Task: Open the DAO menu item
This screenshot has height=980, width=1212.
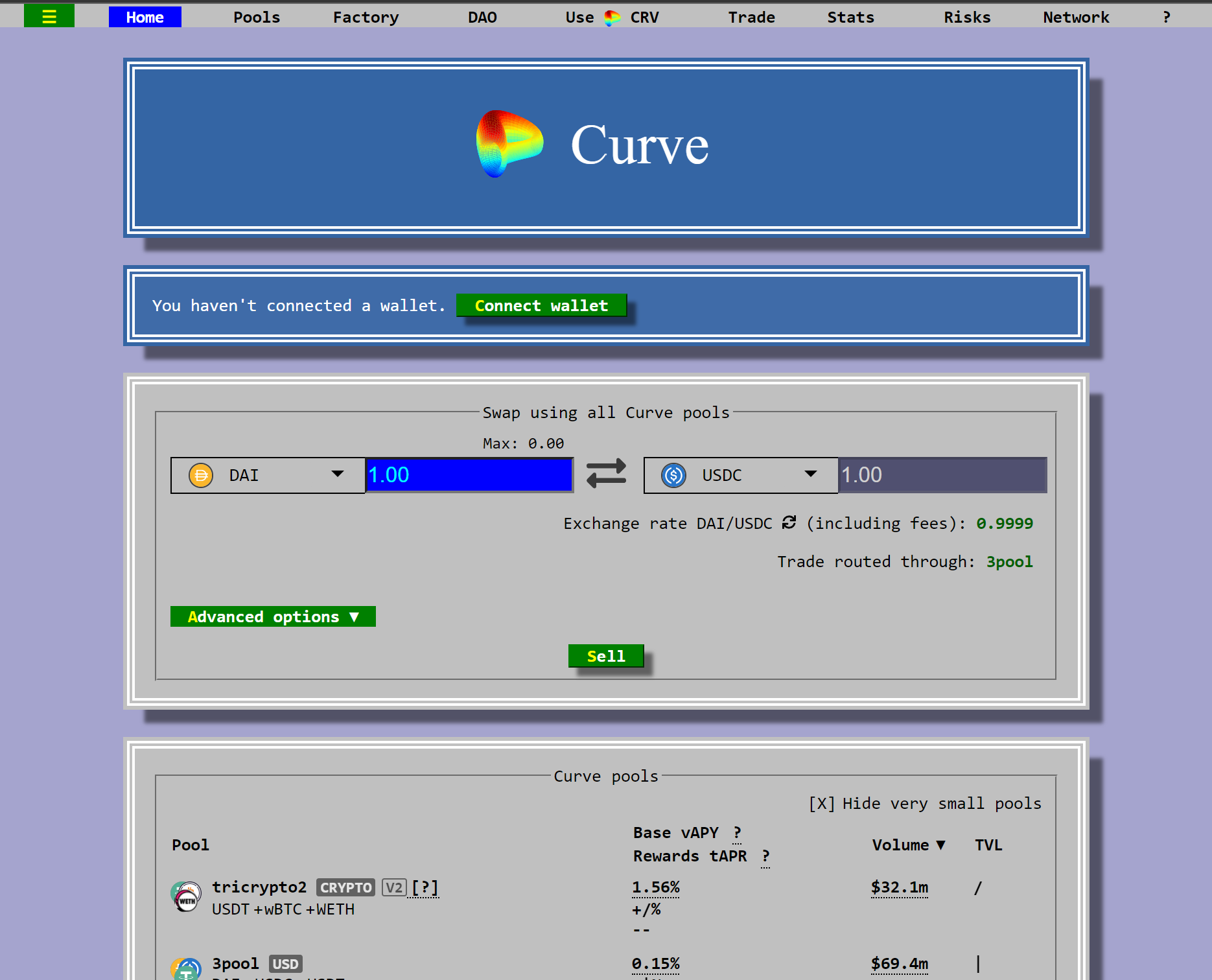Action: [483, 17]
